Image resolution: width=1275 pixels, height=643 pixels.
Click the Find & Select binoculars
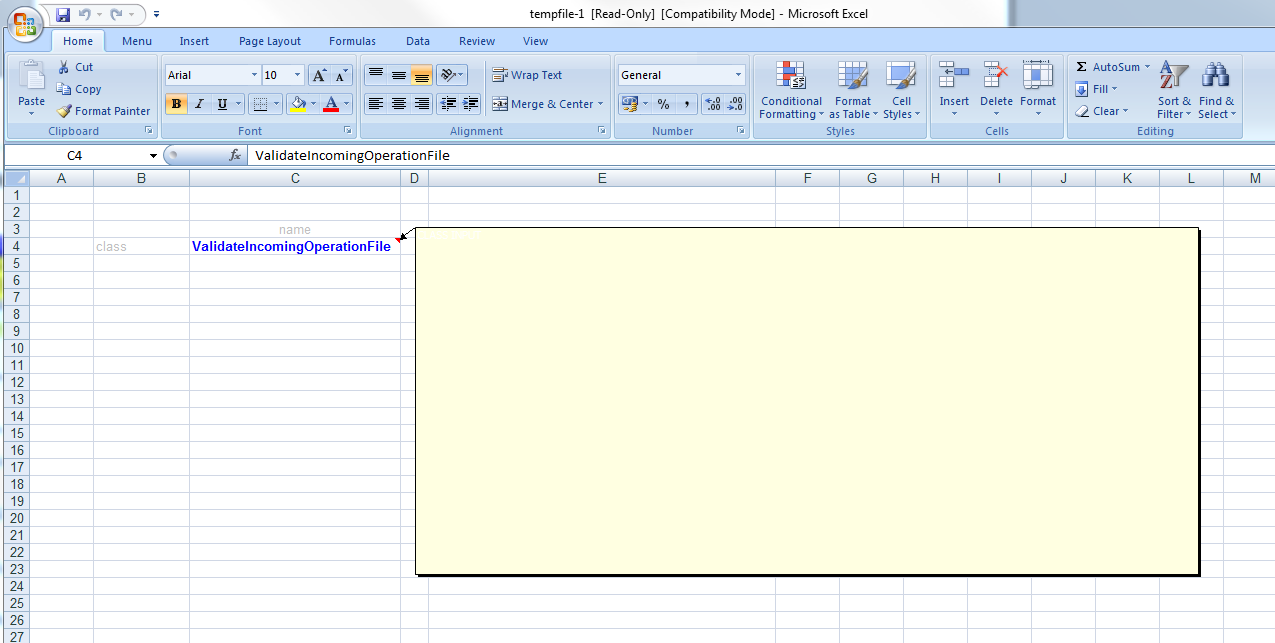(x=1216, y=90)
